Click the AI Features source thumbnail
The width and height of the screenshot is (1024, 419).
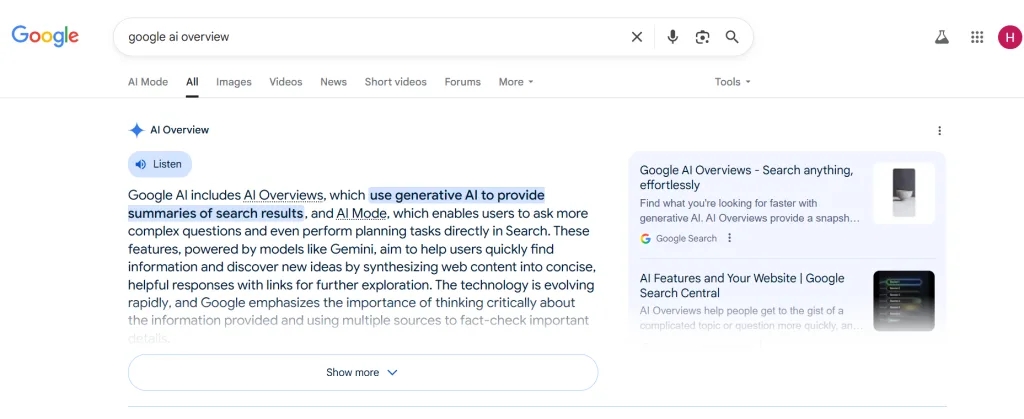tap(903, 301)
